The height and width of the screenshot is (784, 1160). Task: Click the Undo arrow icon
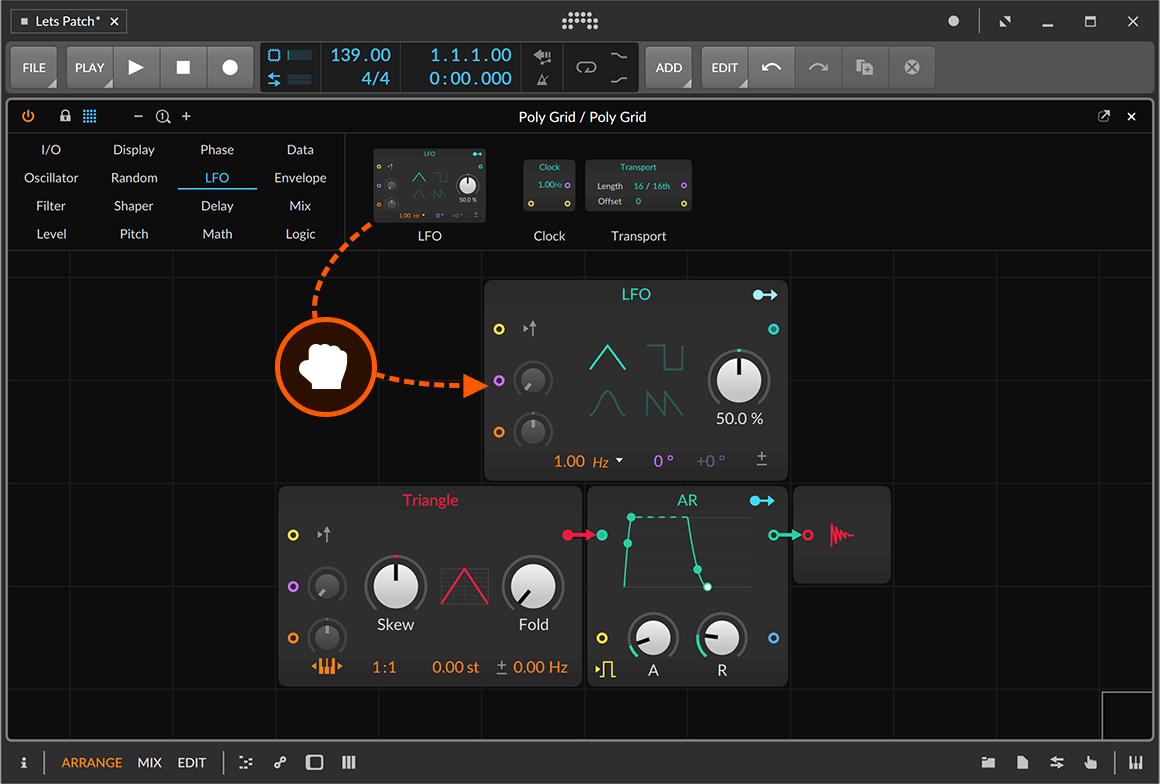(x=771, y=68)
